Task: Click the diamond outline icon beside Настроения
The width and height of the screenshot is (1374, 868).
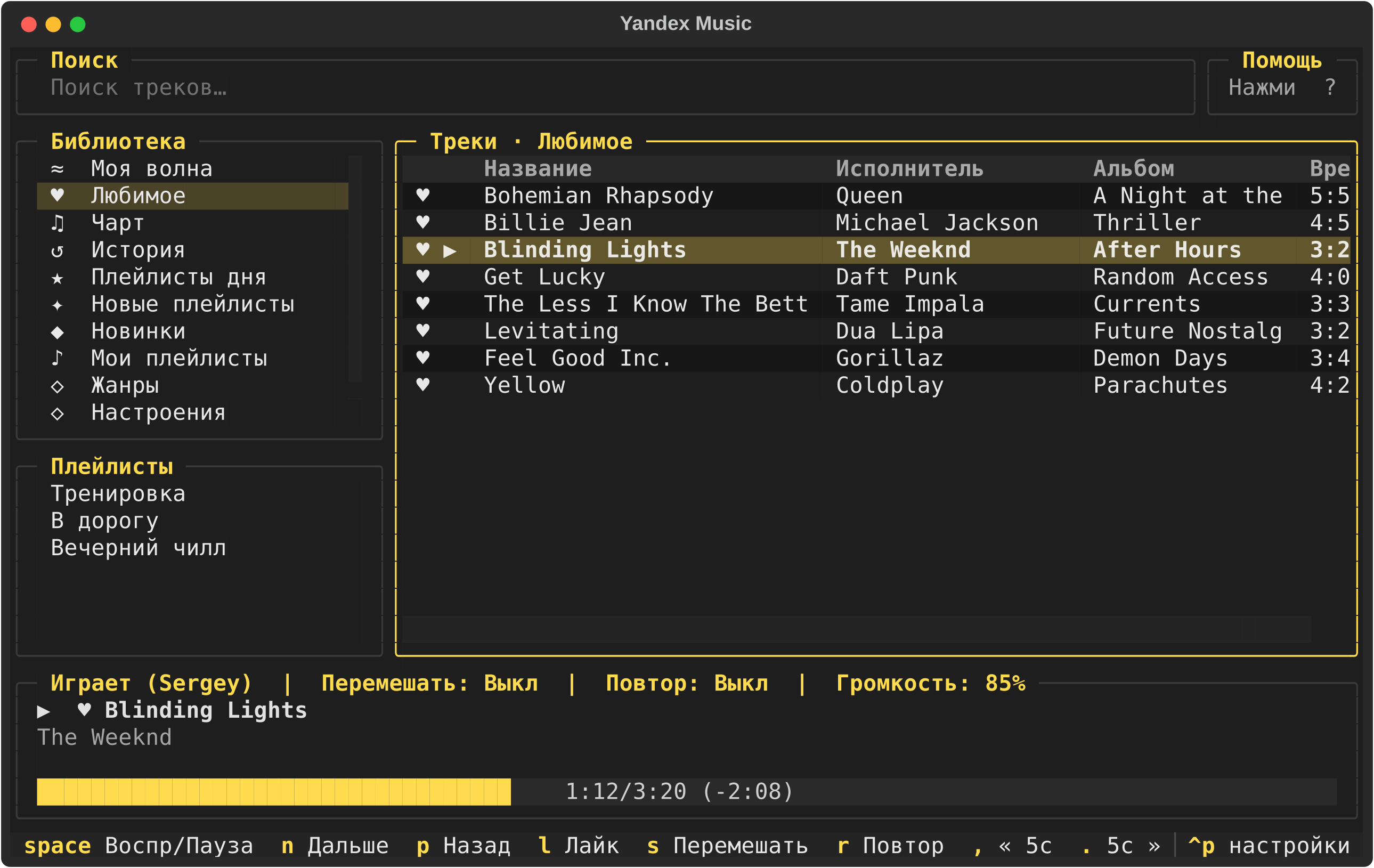Action: (x=57, y=412)
